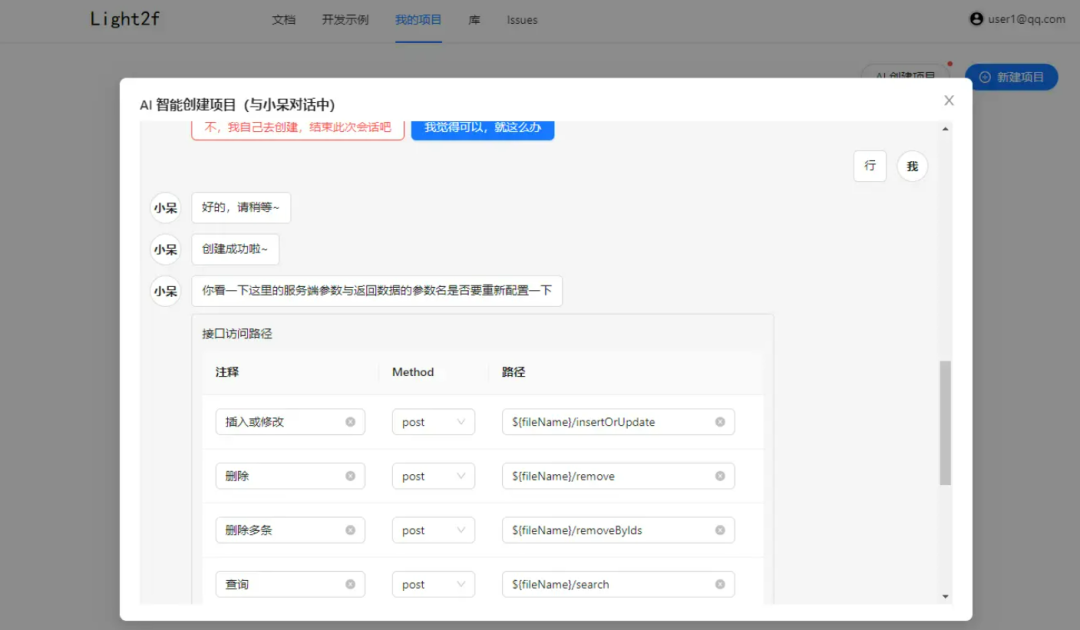Viewport: 1080px width, 630px height.
Task: Click the dialog vertical scrollbar
Action: (x=944, y=420)
